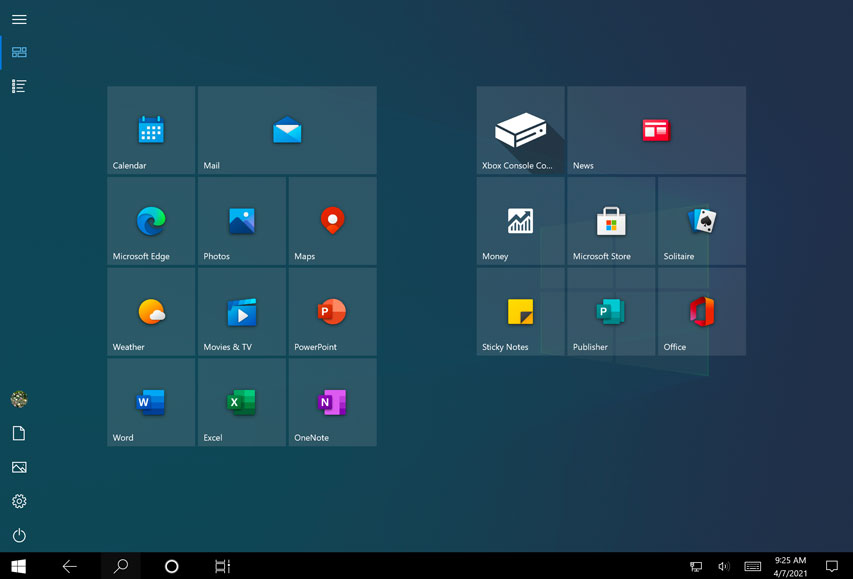Image resolution: width=853 pixels, height=579 pixels.
Task: Switch to the All apps list view
Action: (18, 86)
